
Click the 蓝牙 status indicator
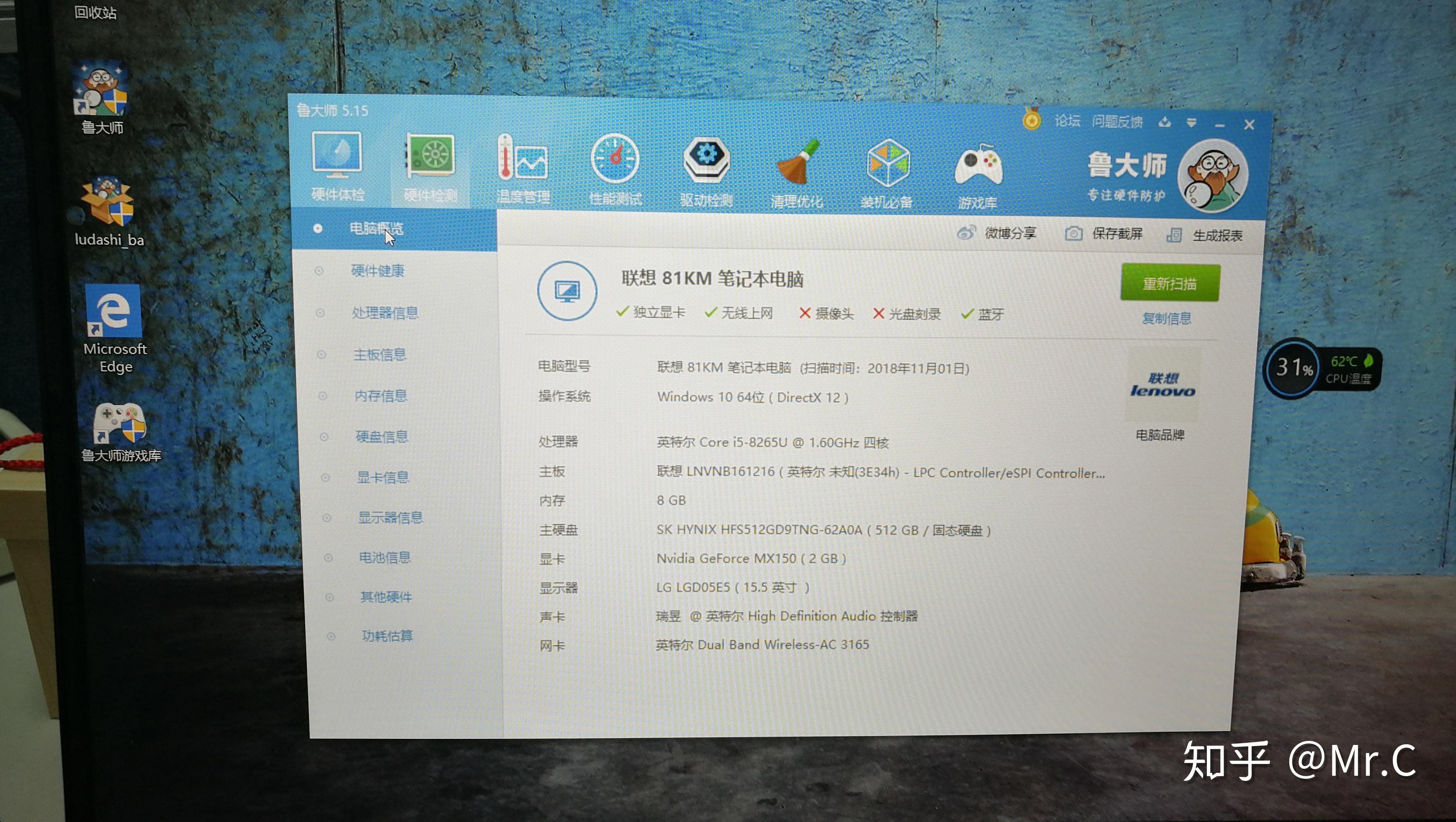(982, 314)
